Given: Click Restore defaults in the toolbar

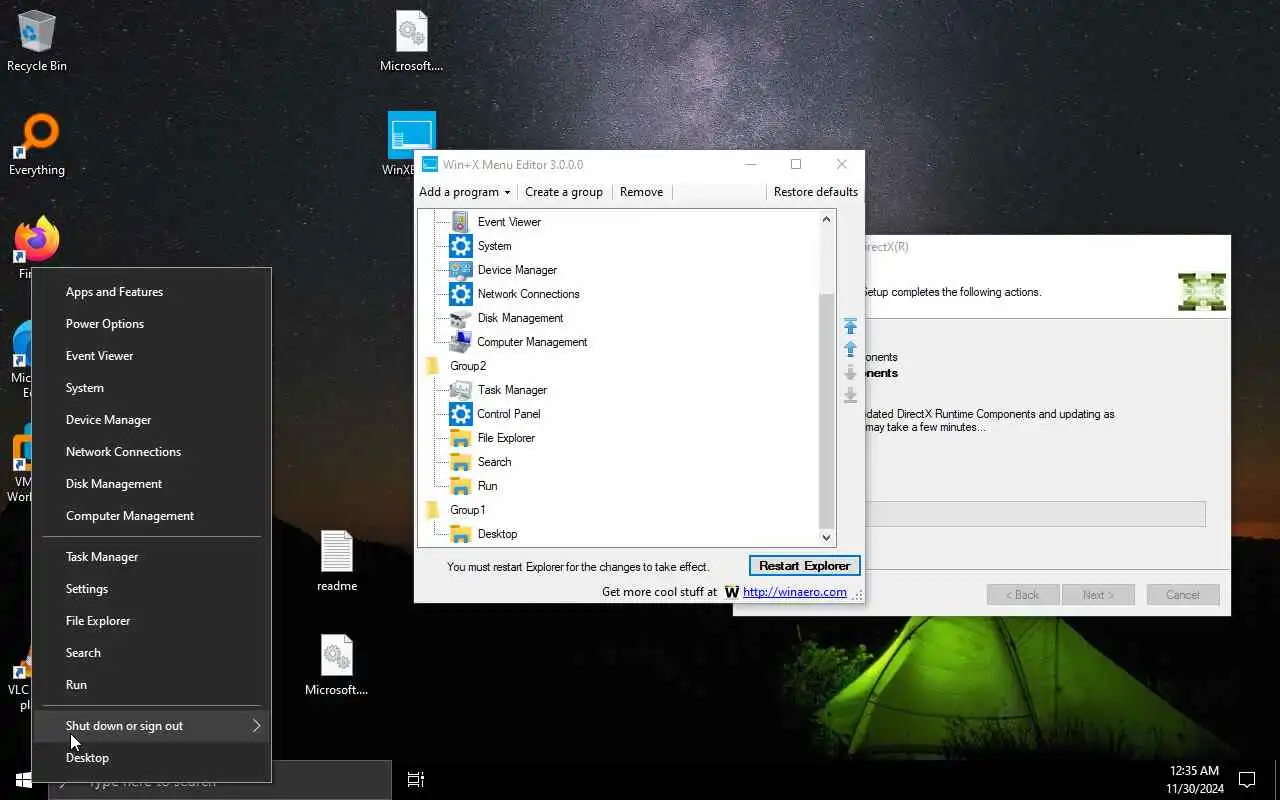Looking at the screenshot, I should click(x=816, y=192).
